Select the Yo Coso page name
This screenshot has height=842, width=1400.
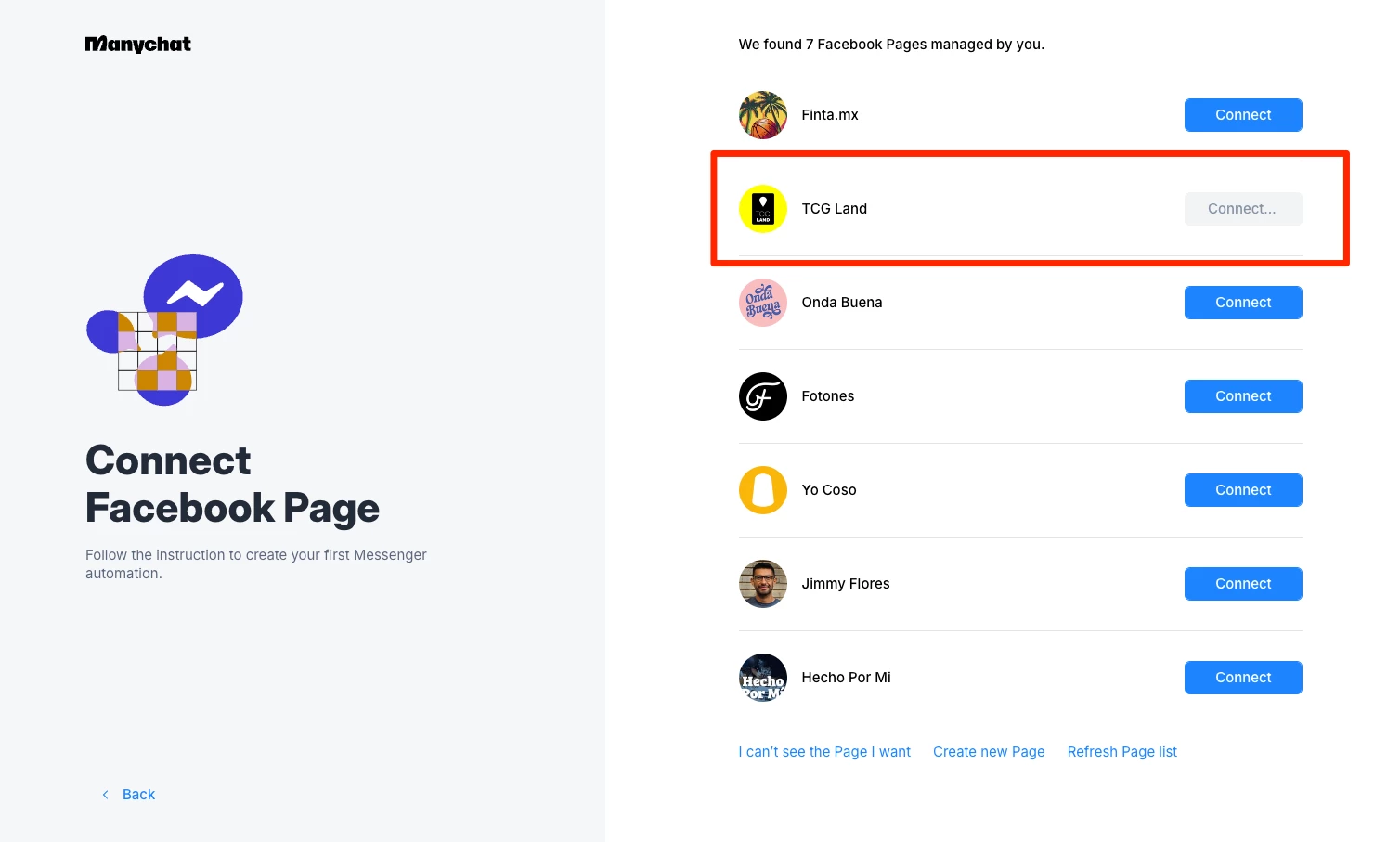pos(829,490)
